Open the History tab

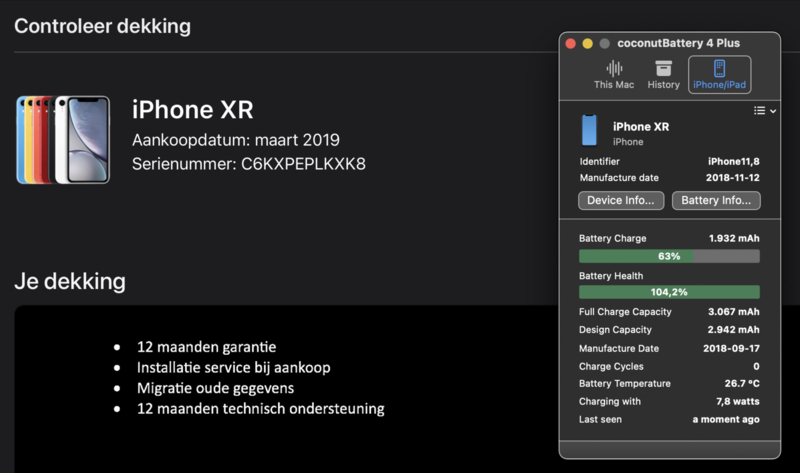click(x=663, y=75)
